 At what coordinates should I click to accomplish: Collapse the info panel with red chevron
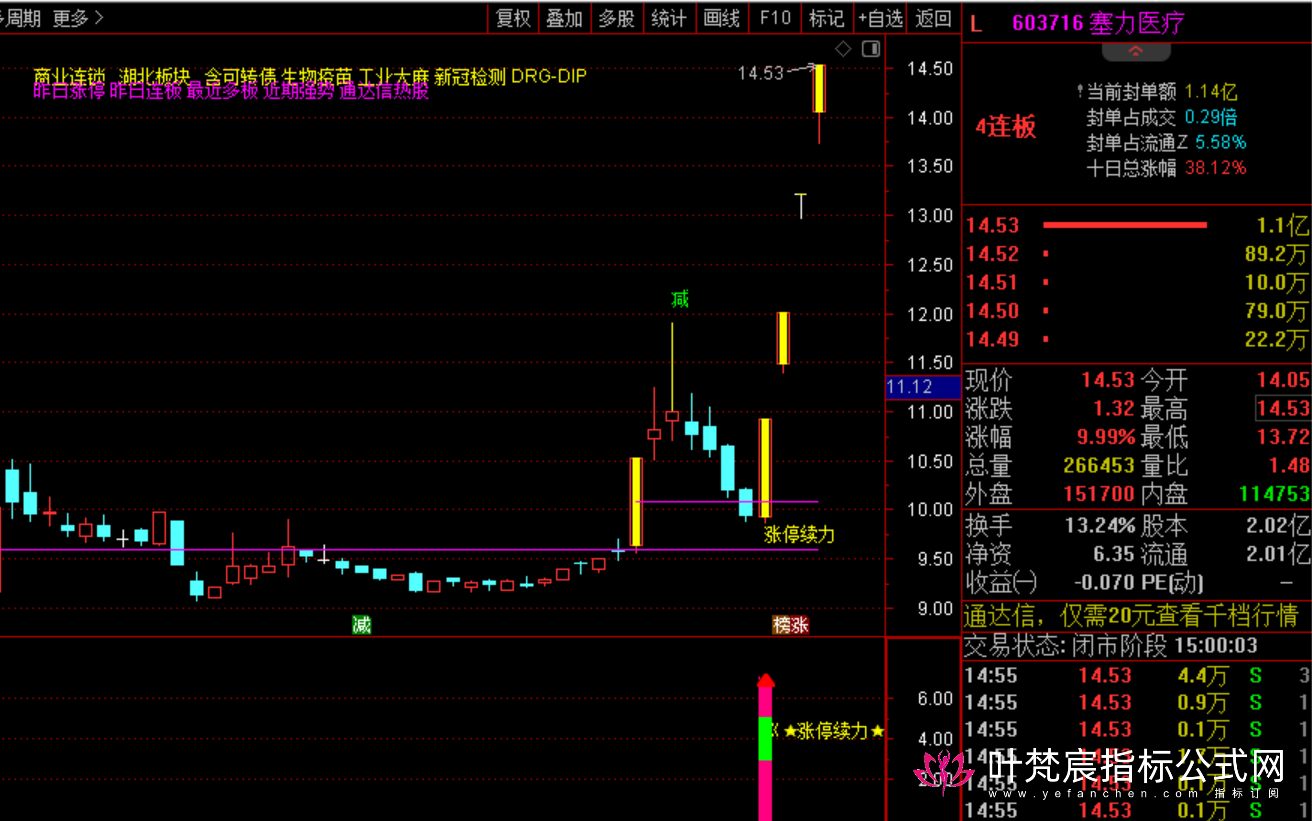(1136, 51)
